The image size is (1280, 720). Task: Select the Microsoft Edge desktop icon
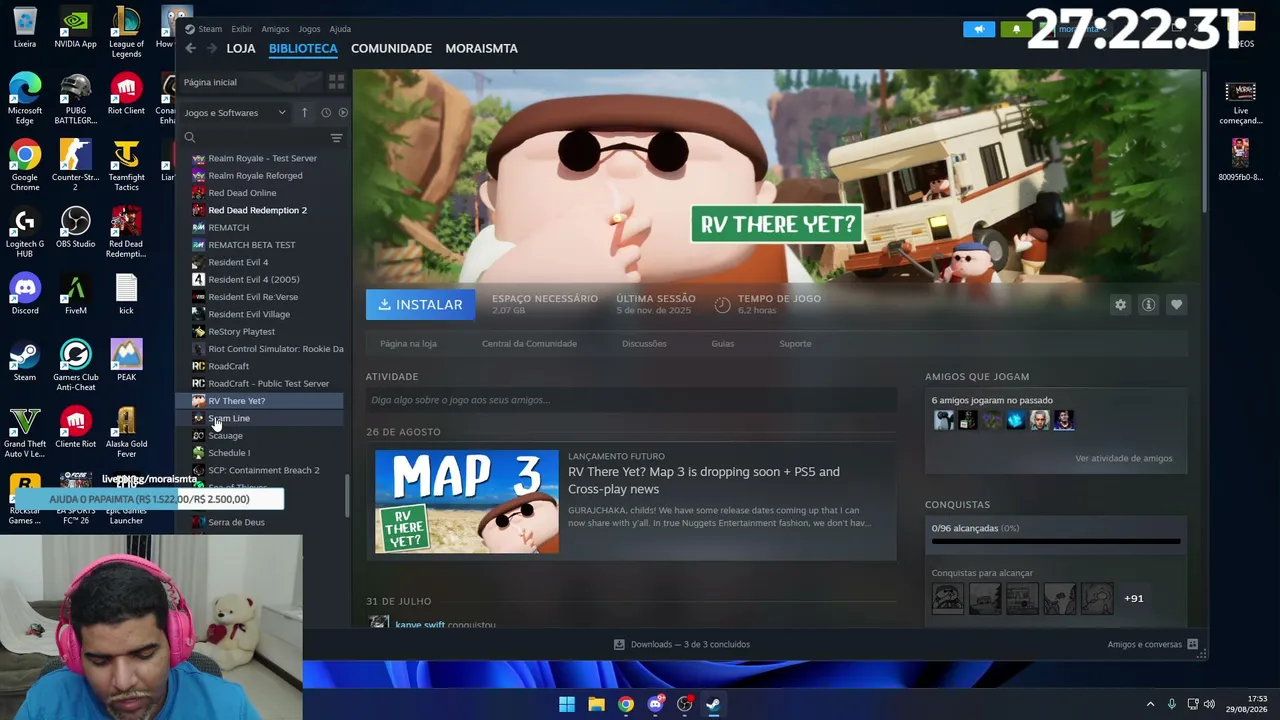coord(25,98)
